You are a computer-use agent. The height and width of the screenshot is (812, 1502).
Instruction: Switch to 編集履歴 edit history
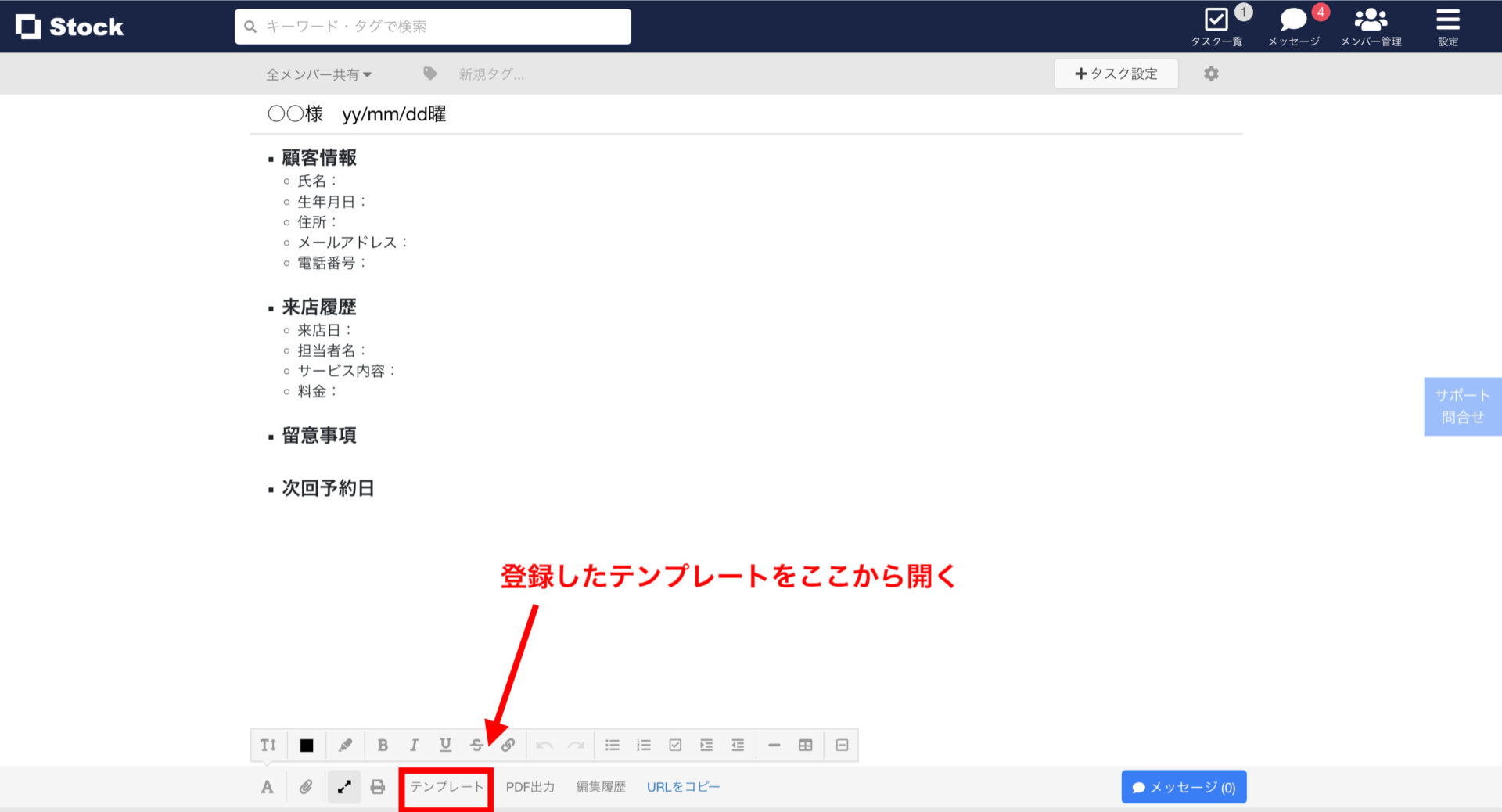click(600, 787)
